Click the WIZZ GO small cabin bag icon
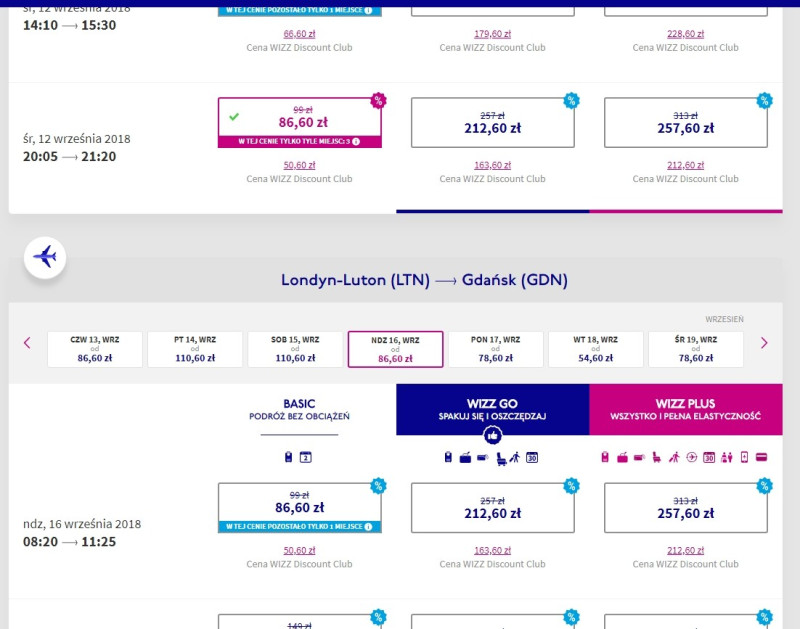This screenshot has height=629, width=800. coord(448,457)
